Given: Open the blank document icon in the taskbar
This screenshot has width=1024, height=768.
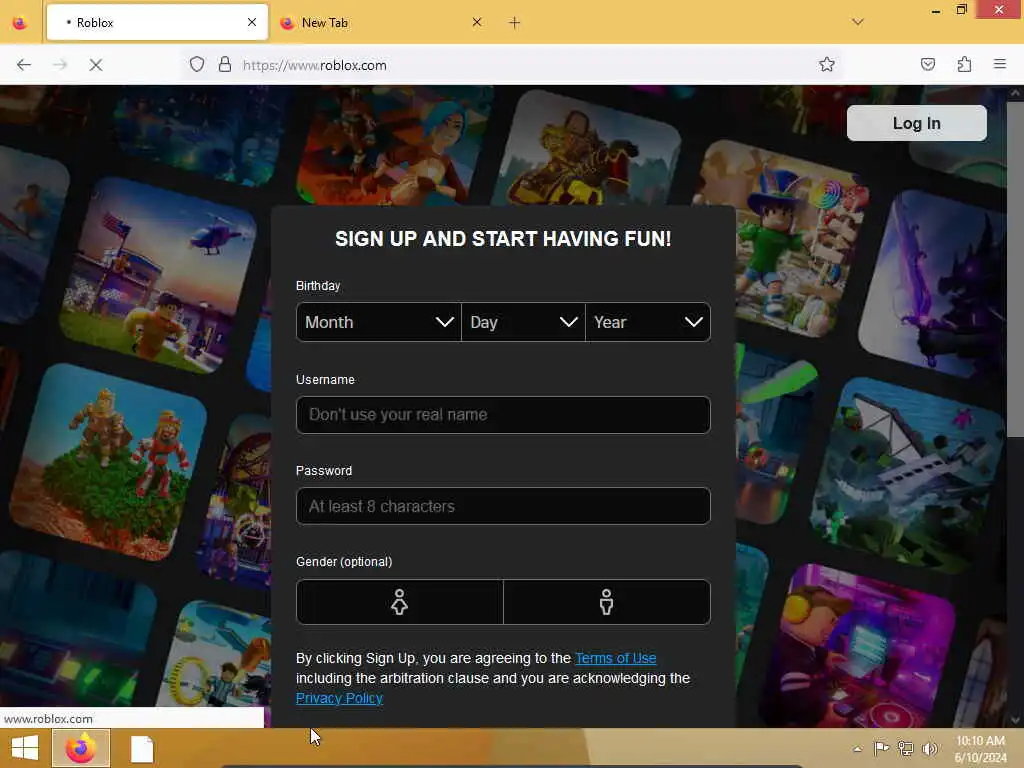Looking at the screenshot, I should coord(142,749).
